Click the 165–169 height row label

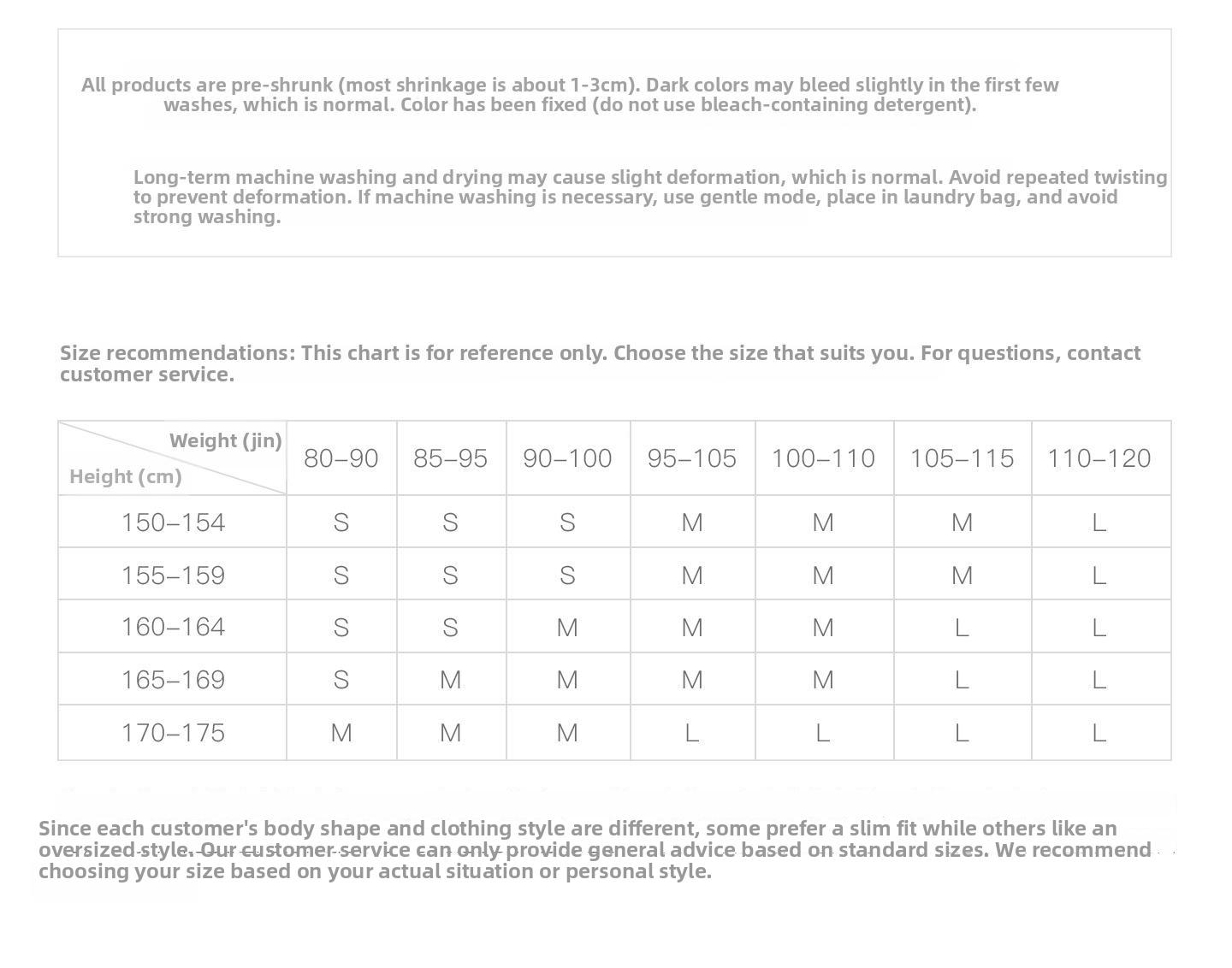(x=173, y=680)
